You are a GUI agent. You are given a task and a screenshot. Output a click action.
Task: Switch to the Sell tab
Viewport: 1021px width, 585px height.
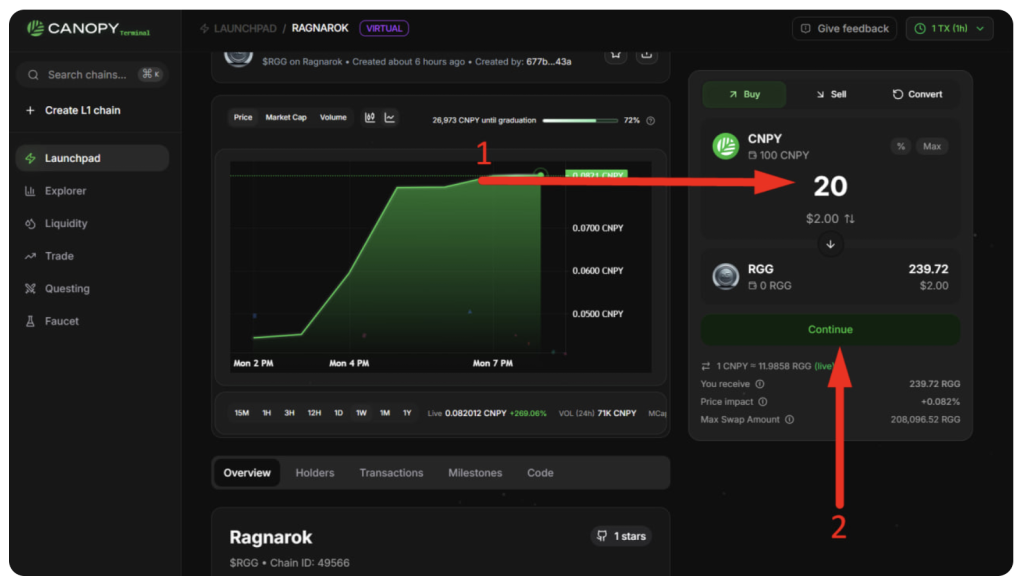pos(830,95)
